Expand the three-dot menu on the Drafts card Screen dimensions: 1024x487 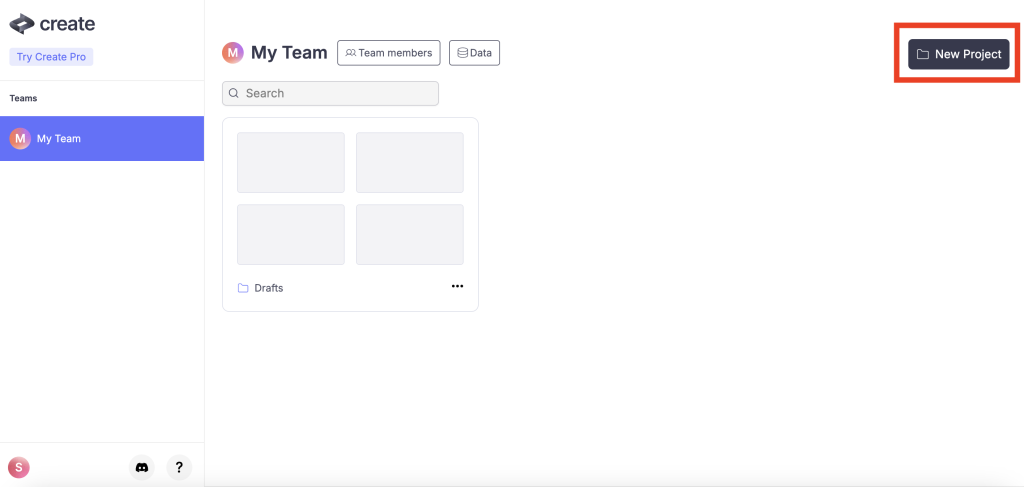pos(457,286)
